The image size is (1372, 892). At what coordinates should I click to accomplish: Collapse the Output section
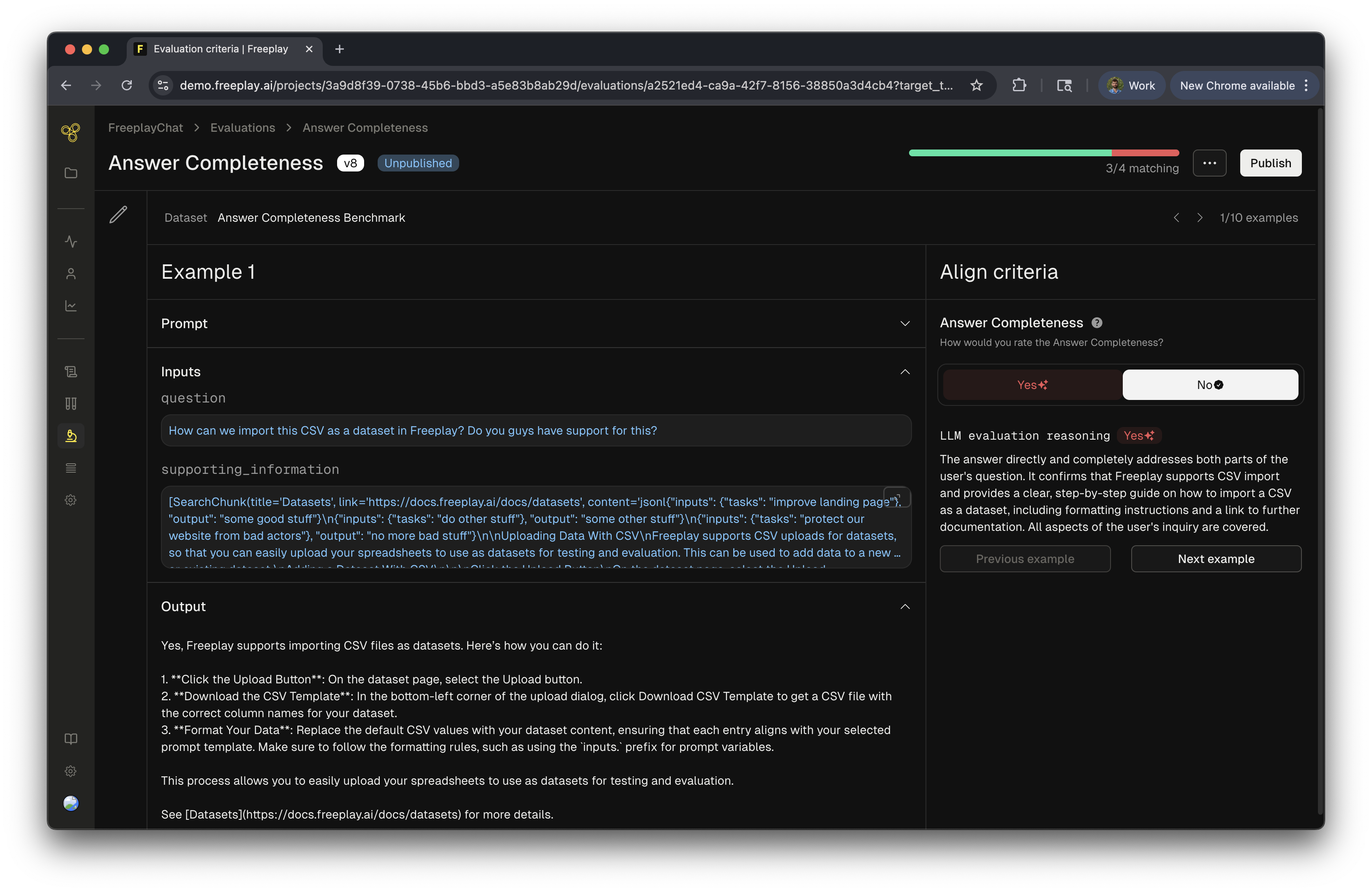click(x=904, y=607)
